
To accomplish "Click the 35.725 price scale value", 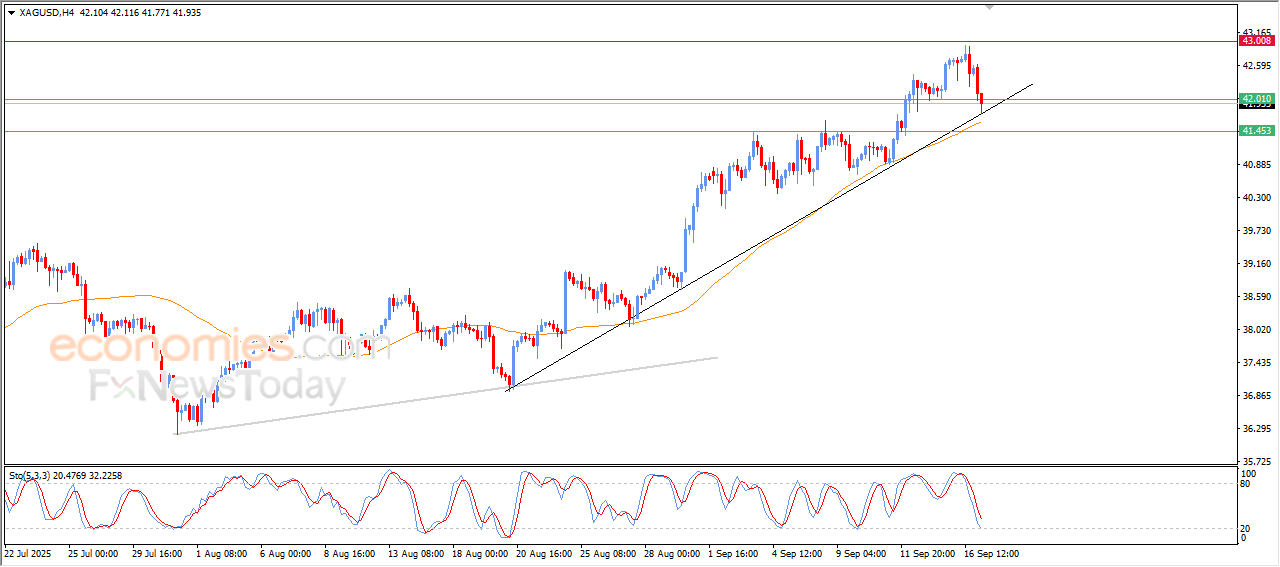I will (x=1255, y=462).
